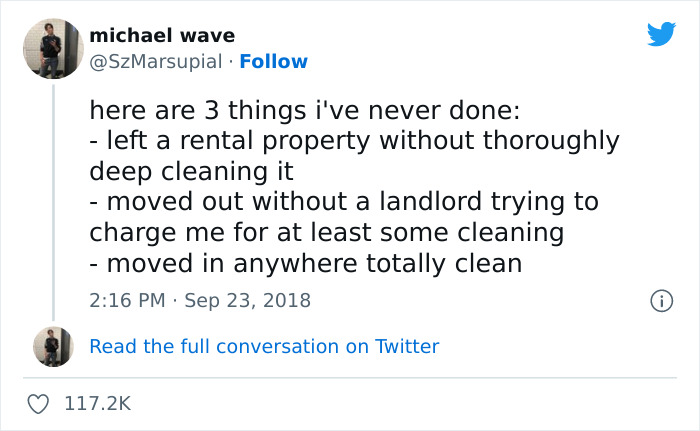Click the 2:16 PM time text
700x431 pixels.
125,300
